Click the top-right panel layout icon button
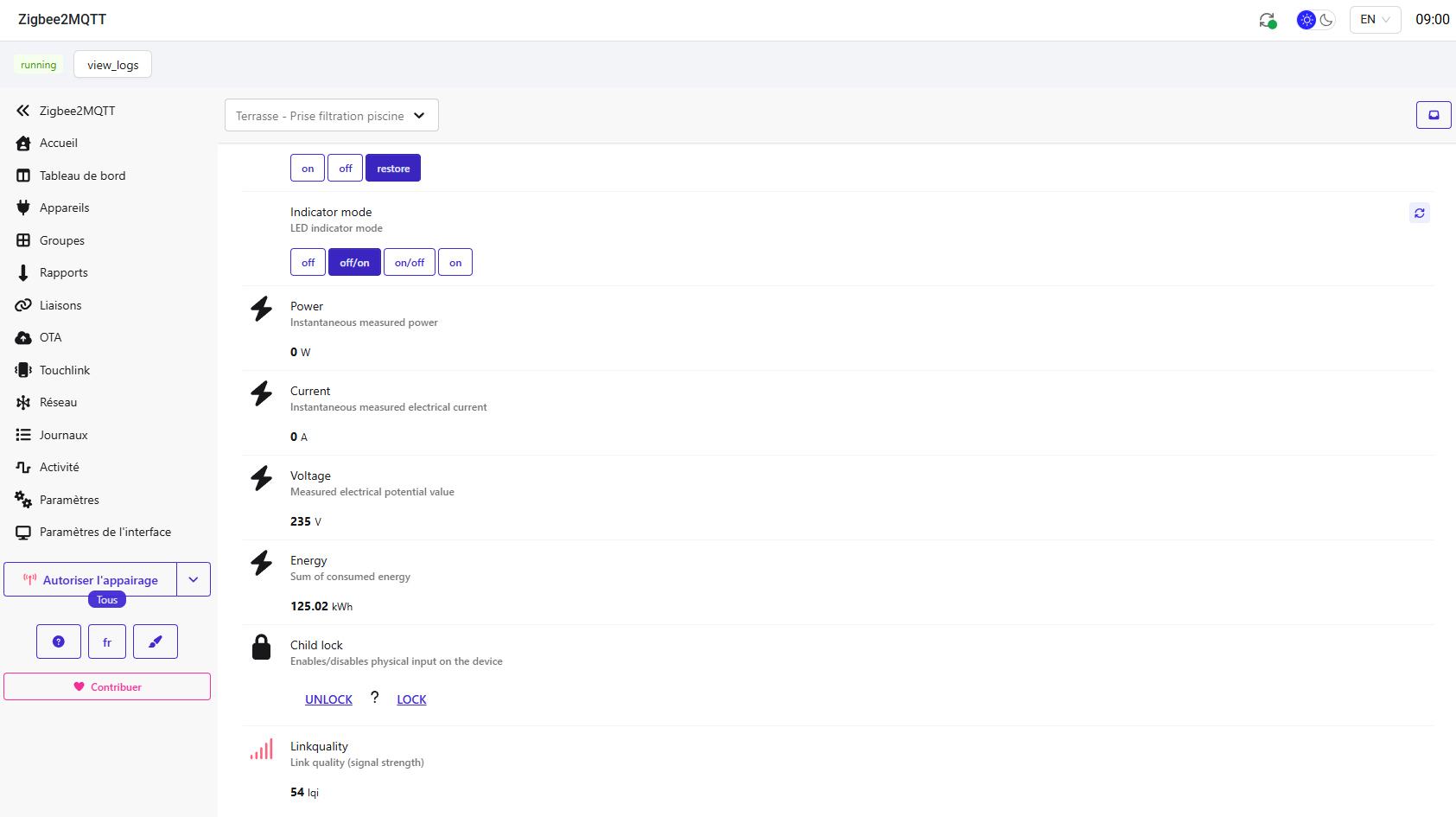This screenshot has width=1456, height=817. click(1434, 115)
